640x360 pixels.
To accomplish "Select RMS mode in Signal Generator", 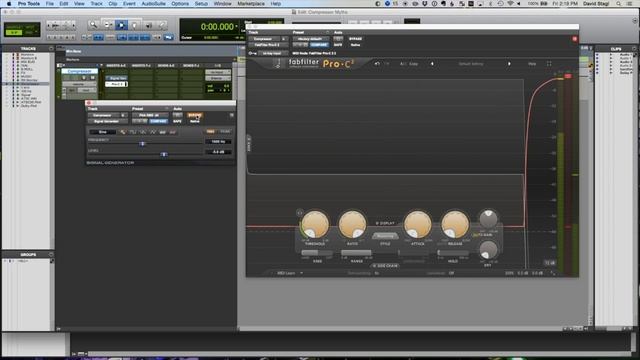I will [x=210, y=131].
